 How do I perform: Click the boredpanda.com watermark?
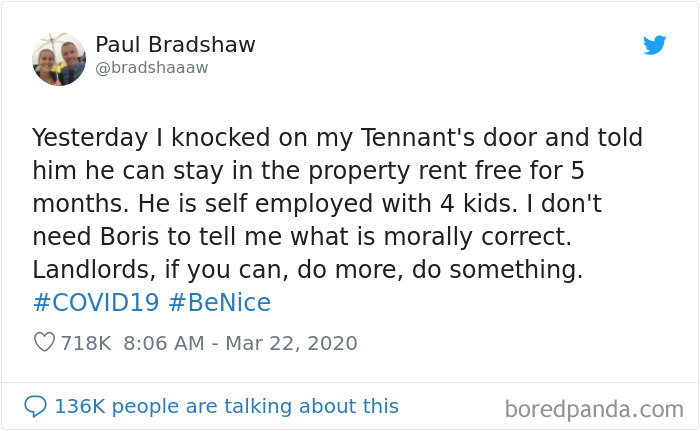point(594,409)
